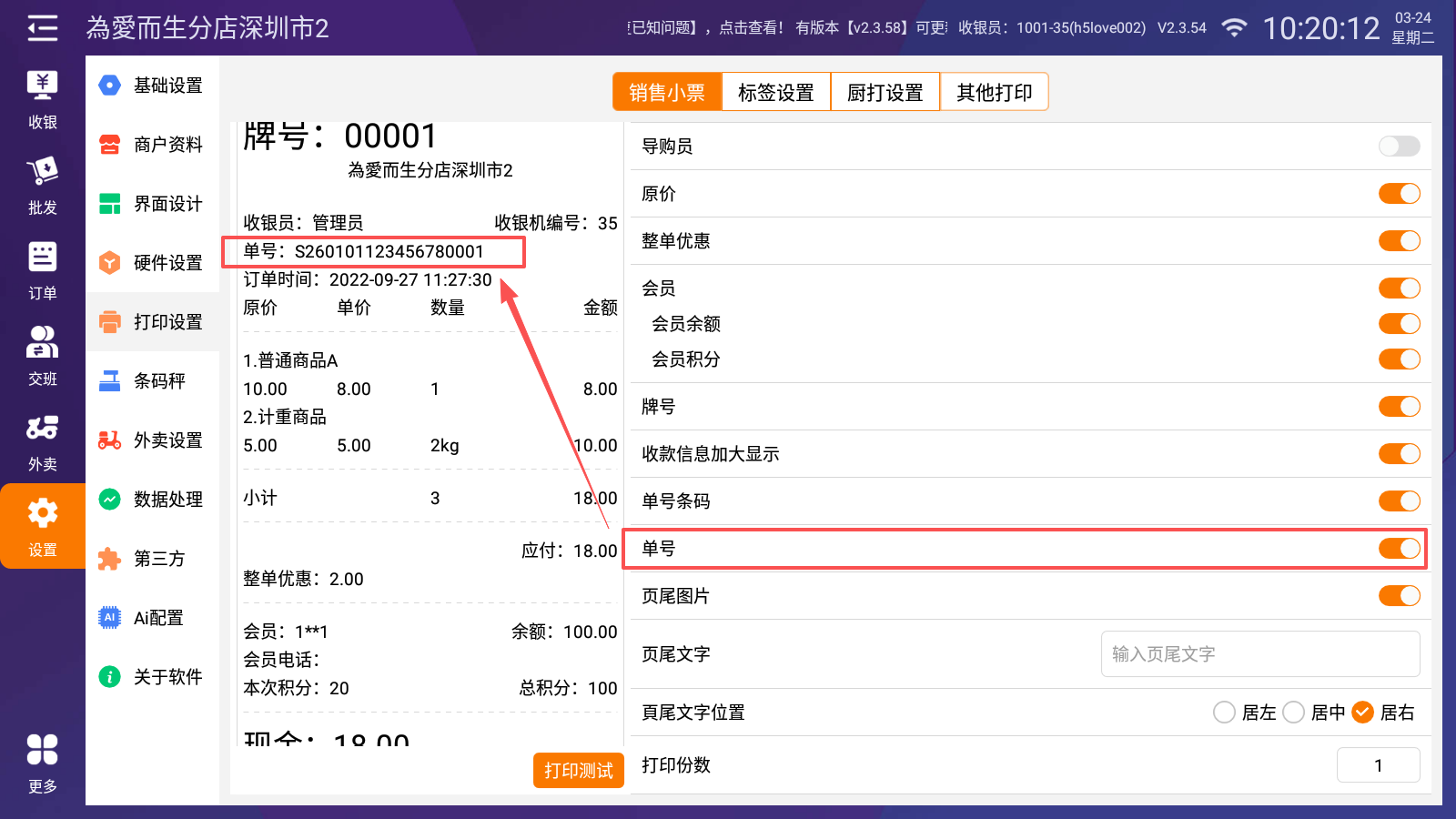
Task: Turn off the 页尾图片 toggle
Action: pos(1399,596)
